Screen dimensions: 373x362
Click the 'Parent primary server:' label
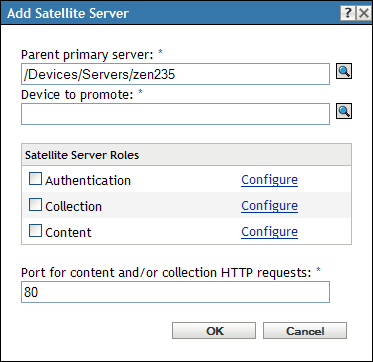pos(87,55)
